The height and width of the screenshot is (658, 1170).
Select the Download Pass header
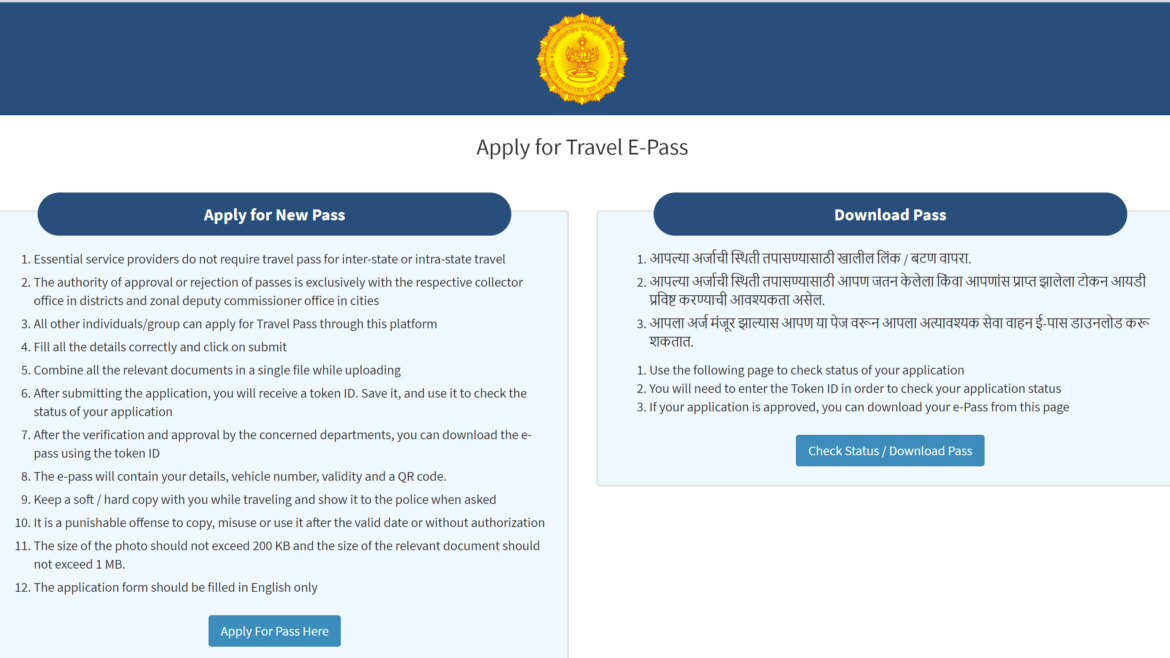[890, 215]
